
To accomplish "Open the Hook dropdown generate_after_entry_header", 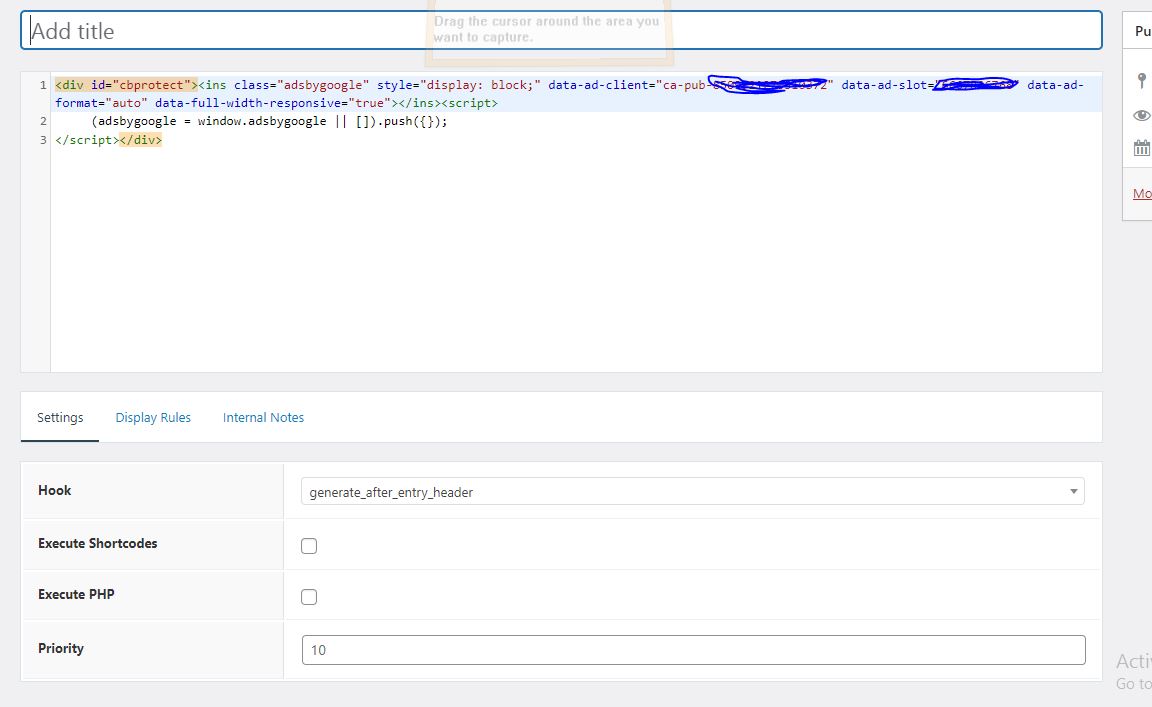I will (692, 492).
